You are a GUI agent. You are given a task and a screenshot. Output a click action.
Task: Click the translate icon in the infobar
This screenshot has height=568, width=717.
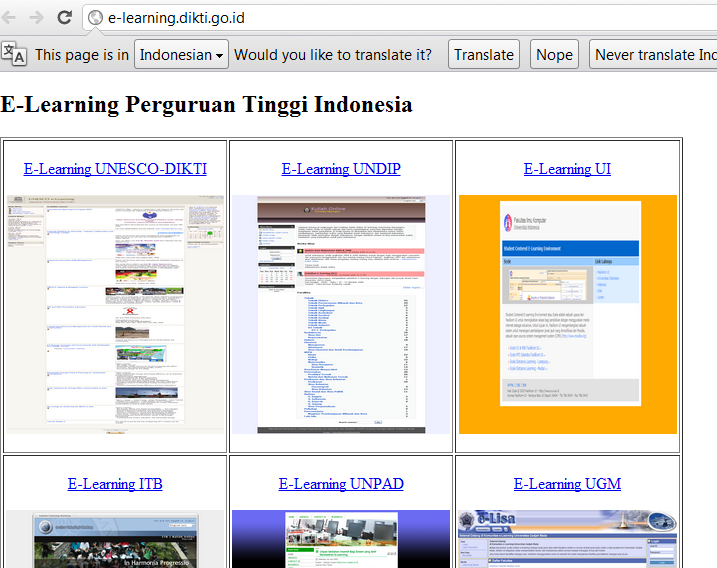coord(14,54)
